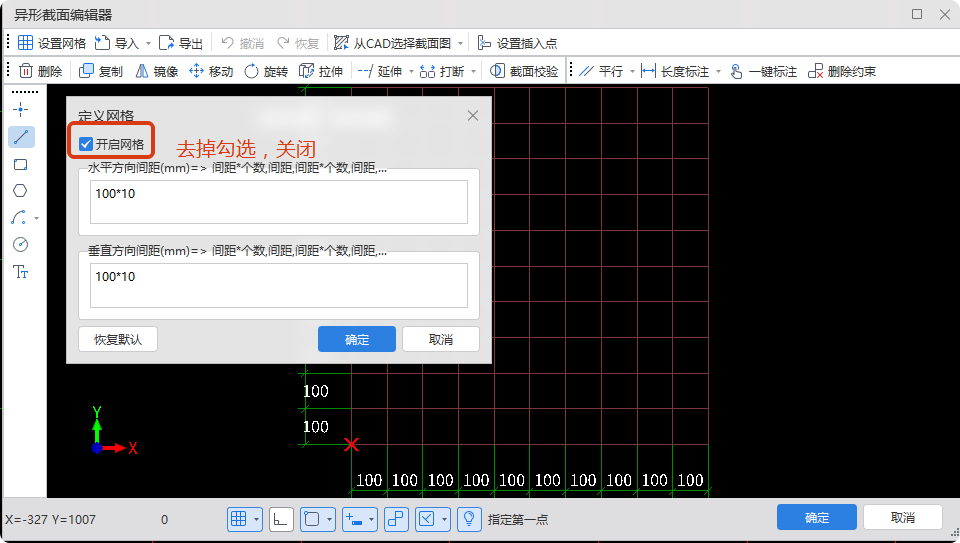Select 长度标注 length dimension tool
Screen dimensions: 960x543
(675, 71)
